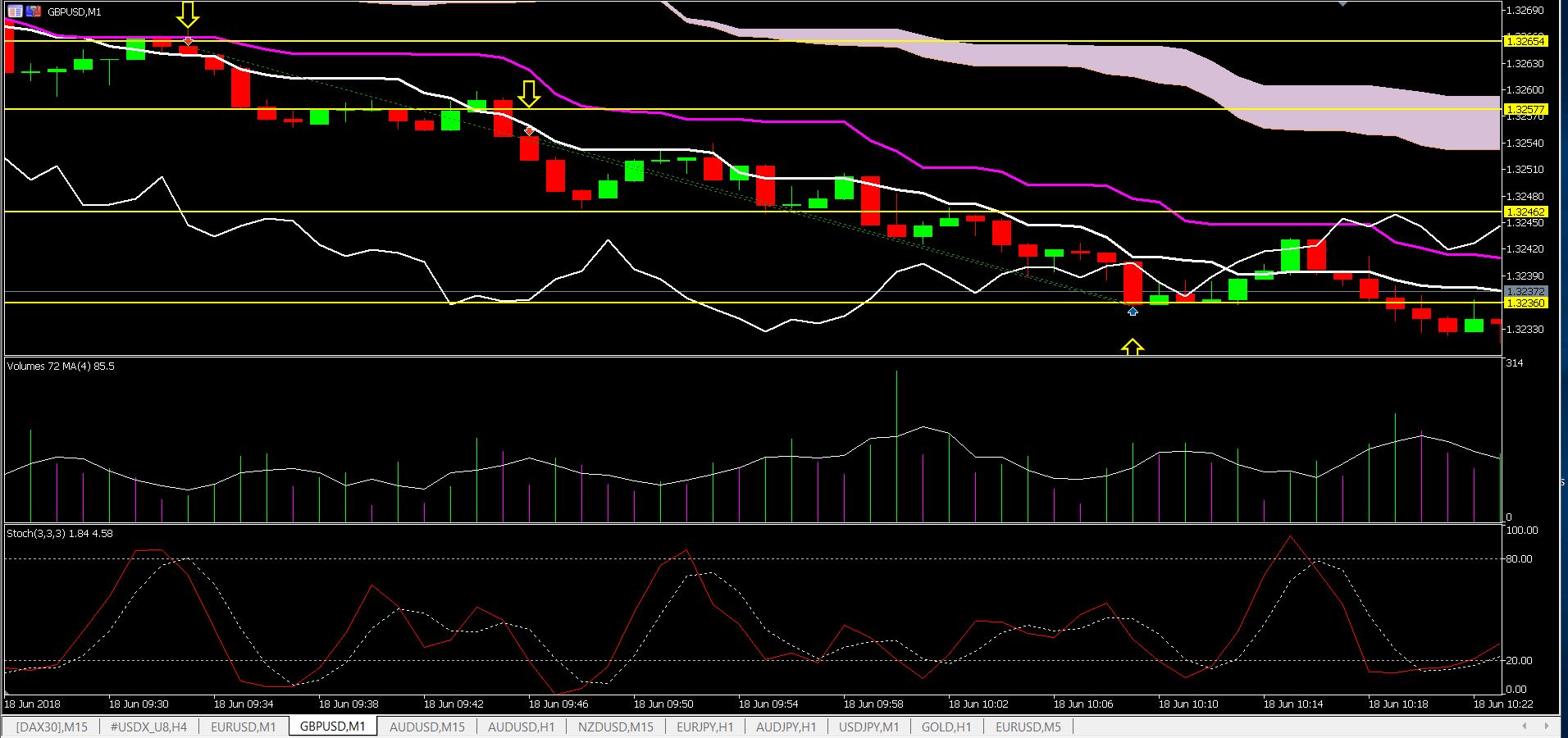1568x738 pixels.
Task: Click the GBPUSD,M1 chart title text
Action: pyautogui.click(x=75, y=11)
